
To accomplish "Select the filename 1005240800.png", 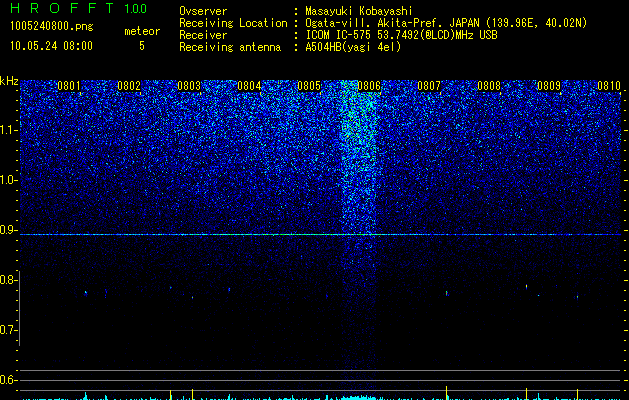I will [x=52, y=26].
